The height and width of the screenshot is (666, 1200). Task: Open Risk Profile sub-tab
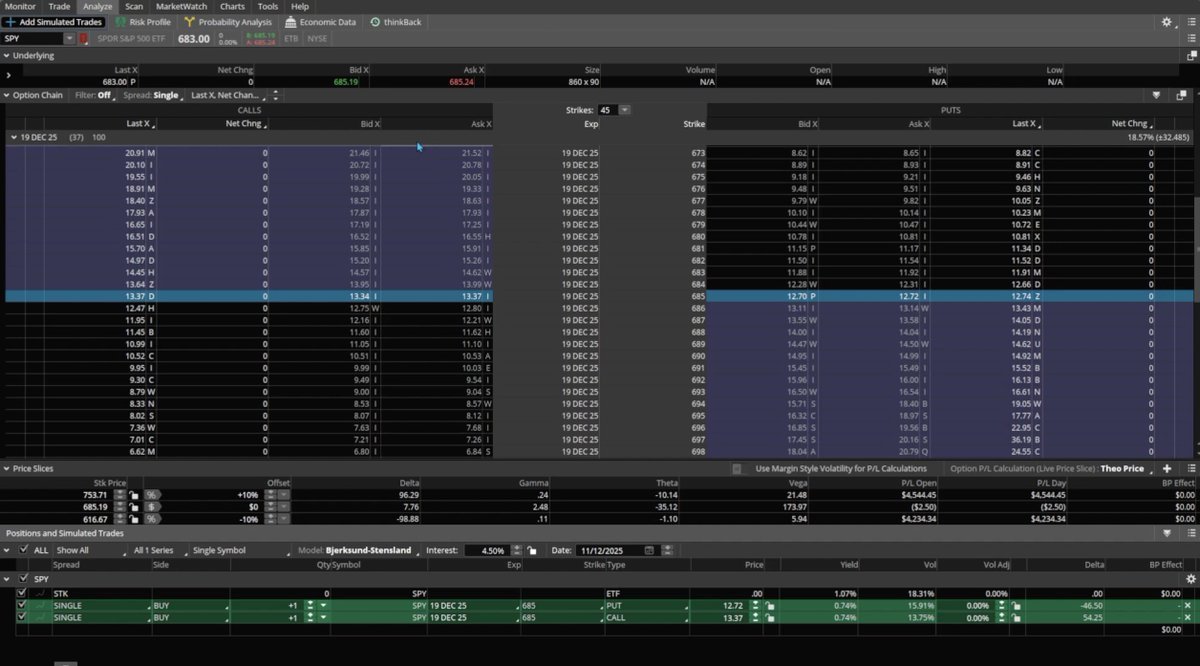[x=143, y=22]
